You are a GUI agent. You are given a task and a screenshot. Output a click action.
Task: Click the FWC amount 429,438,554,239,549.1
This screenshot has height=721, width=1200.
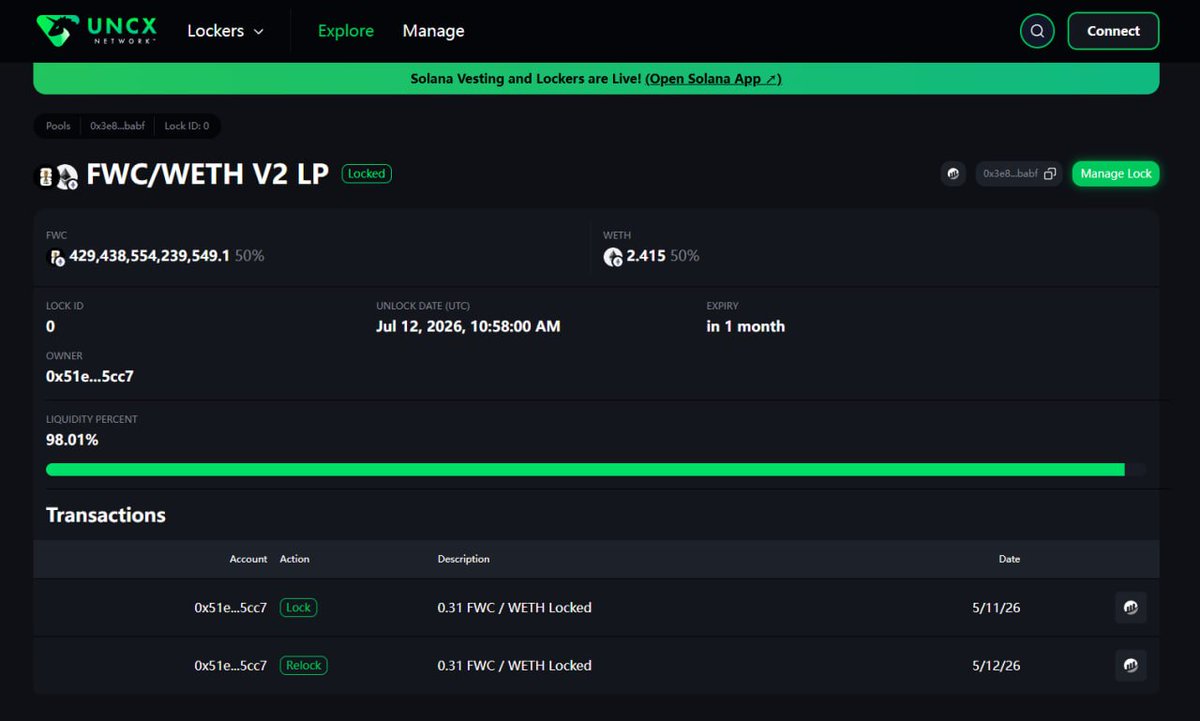click(x=149, y=256)
